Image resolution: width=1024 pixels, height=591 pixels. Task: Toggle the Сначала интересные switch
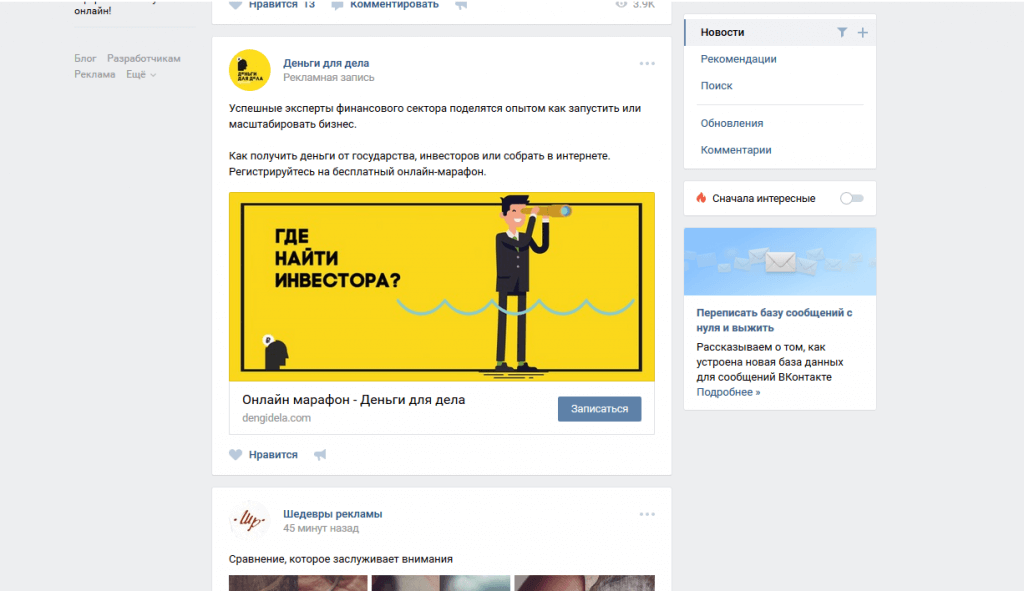(852, 199)
